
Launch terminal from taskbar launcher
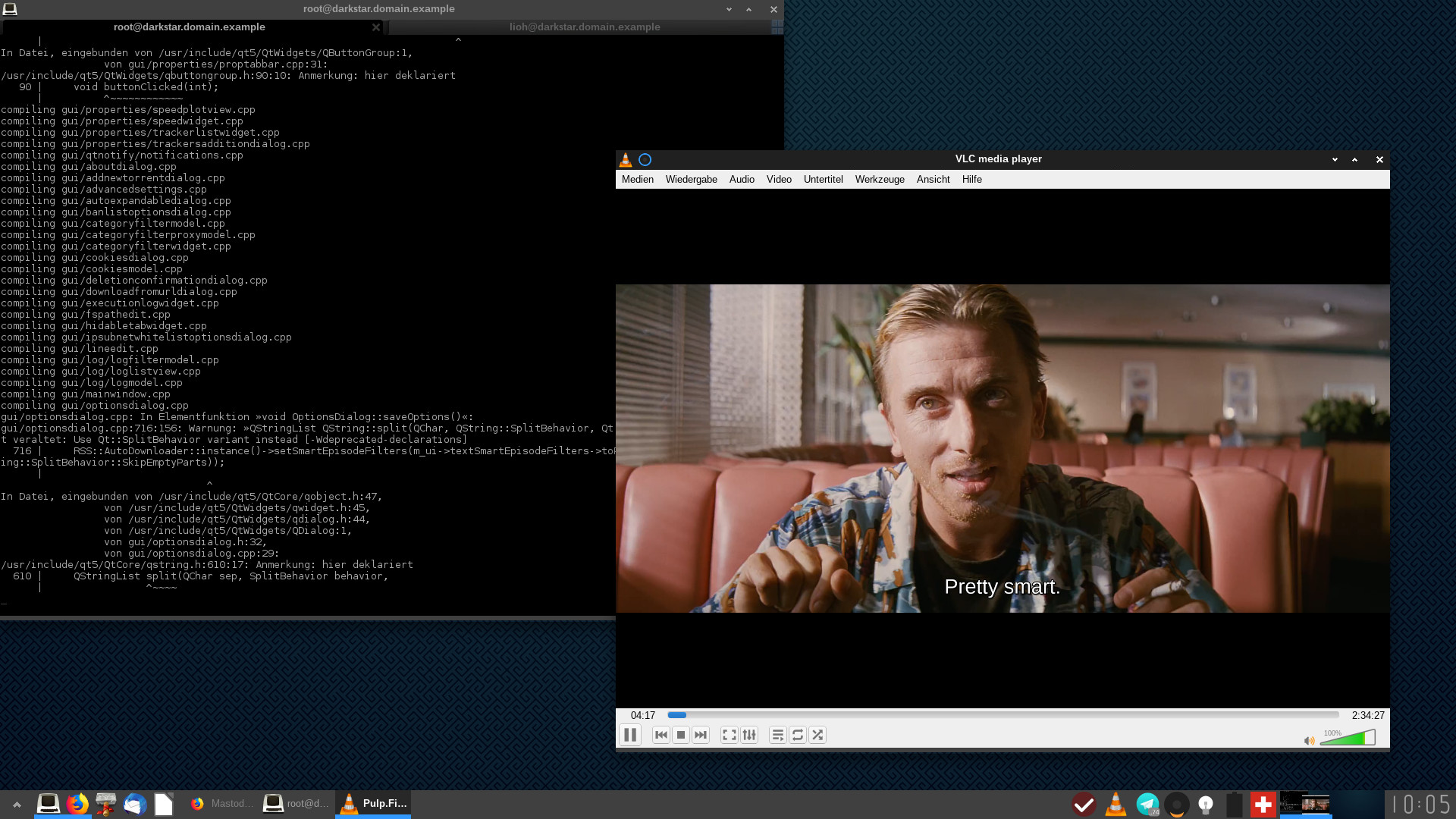(49, 804)
